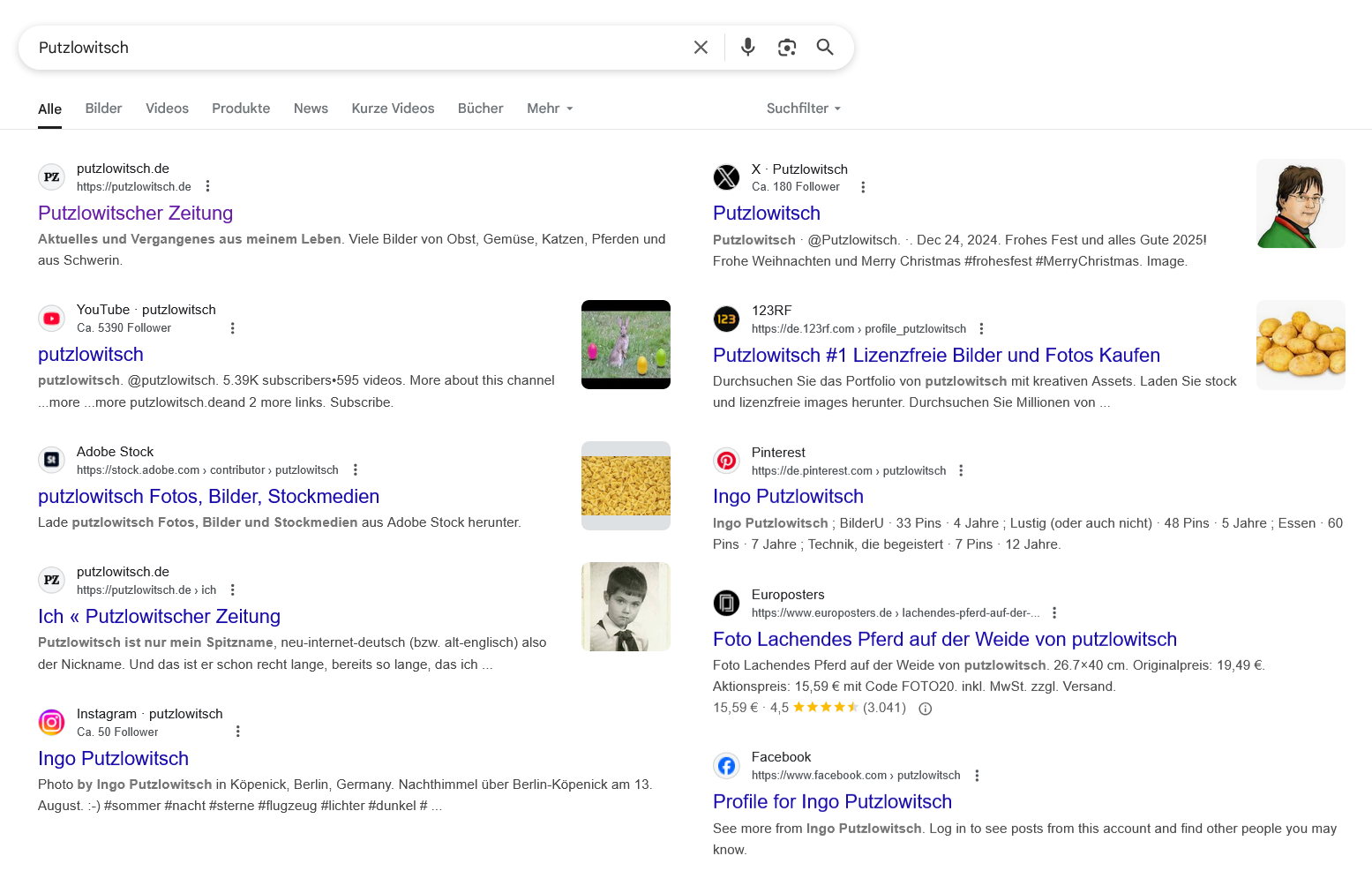
Task: Click the PZ favicon of the top putzlowitsch.de result
Action: [52, 177]
